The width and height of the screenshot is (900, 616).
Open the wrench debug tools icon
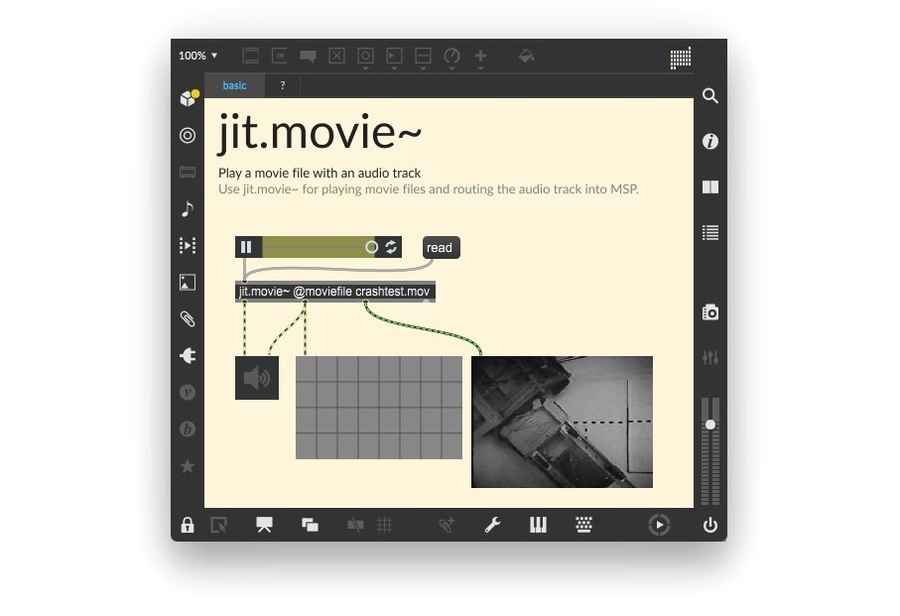(x=492, y=525)
